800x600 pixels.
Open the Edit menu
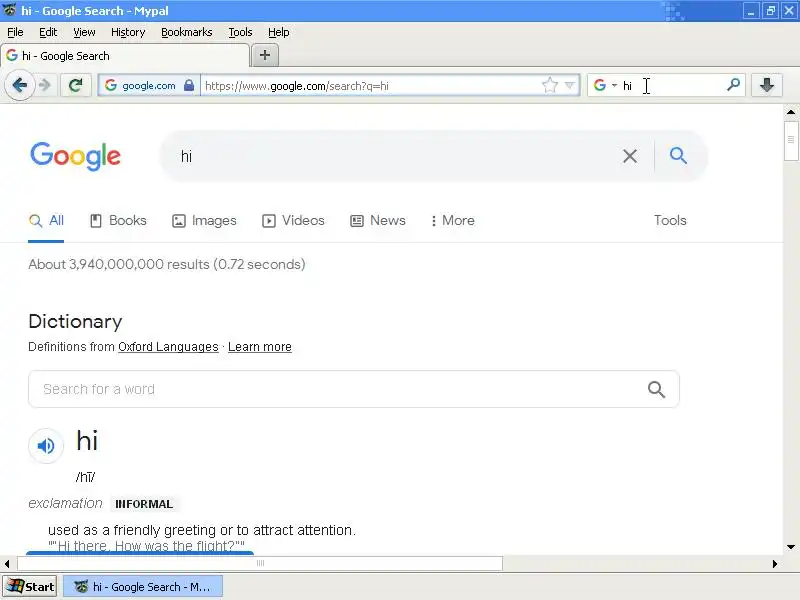(x=48, y=32)
